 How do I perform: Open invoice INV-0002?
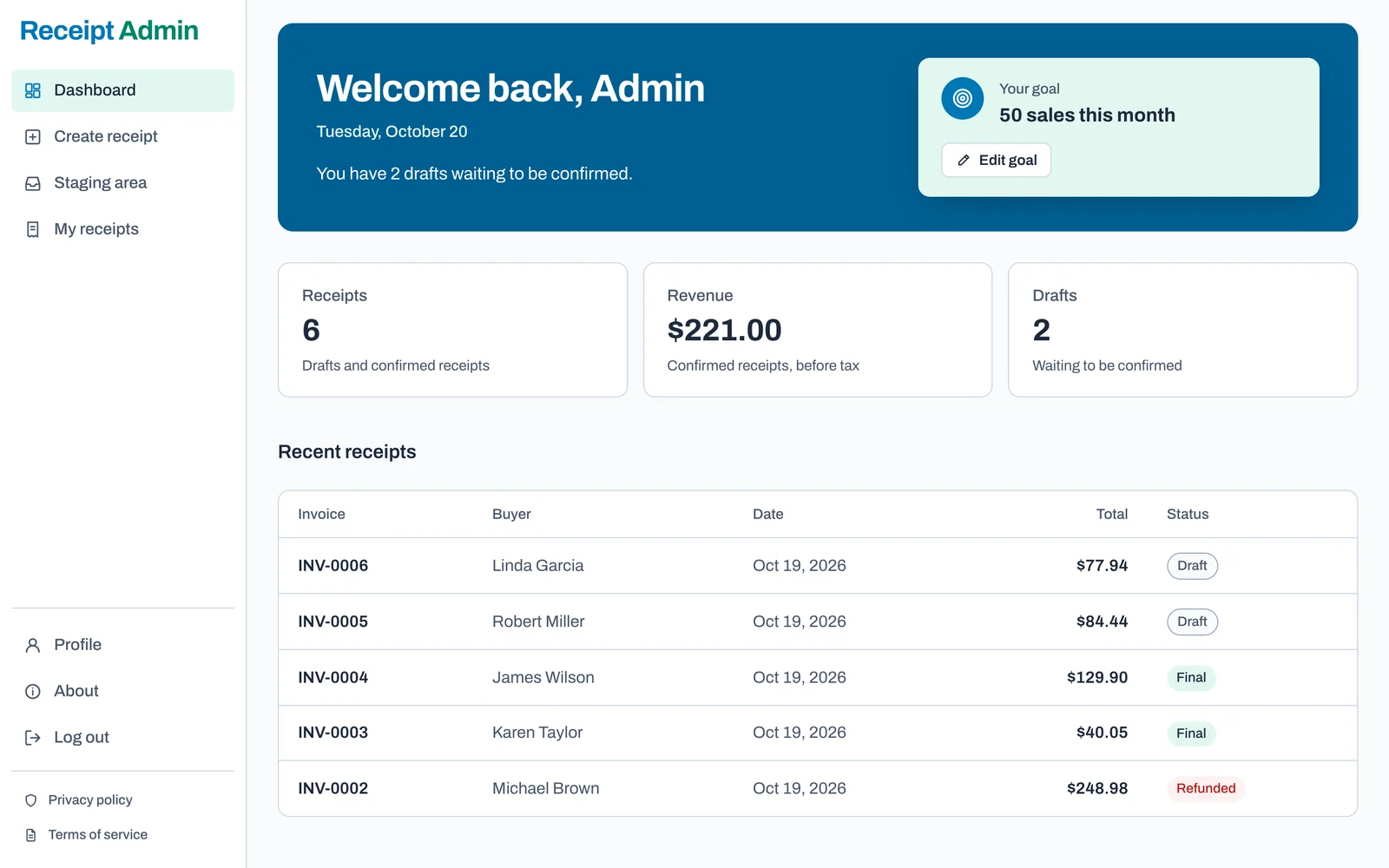[333, 789]
